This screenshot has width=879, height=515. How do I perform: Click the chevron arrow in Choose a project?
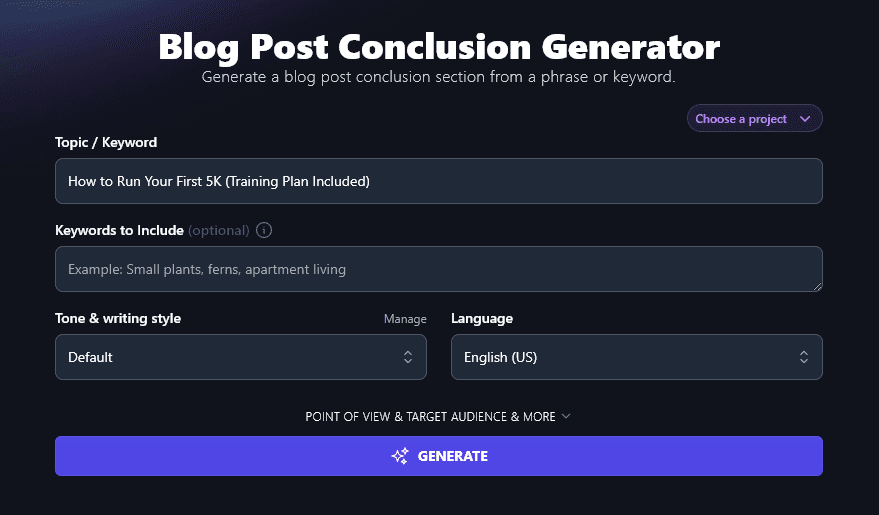pyautogui.click(x=805, y=119)
